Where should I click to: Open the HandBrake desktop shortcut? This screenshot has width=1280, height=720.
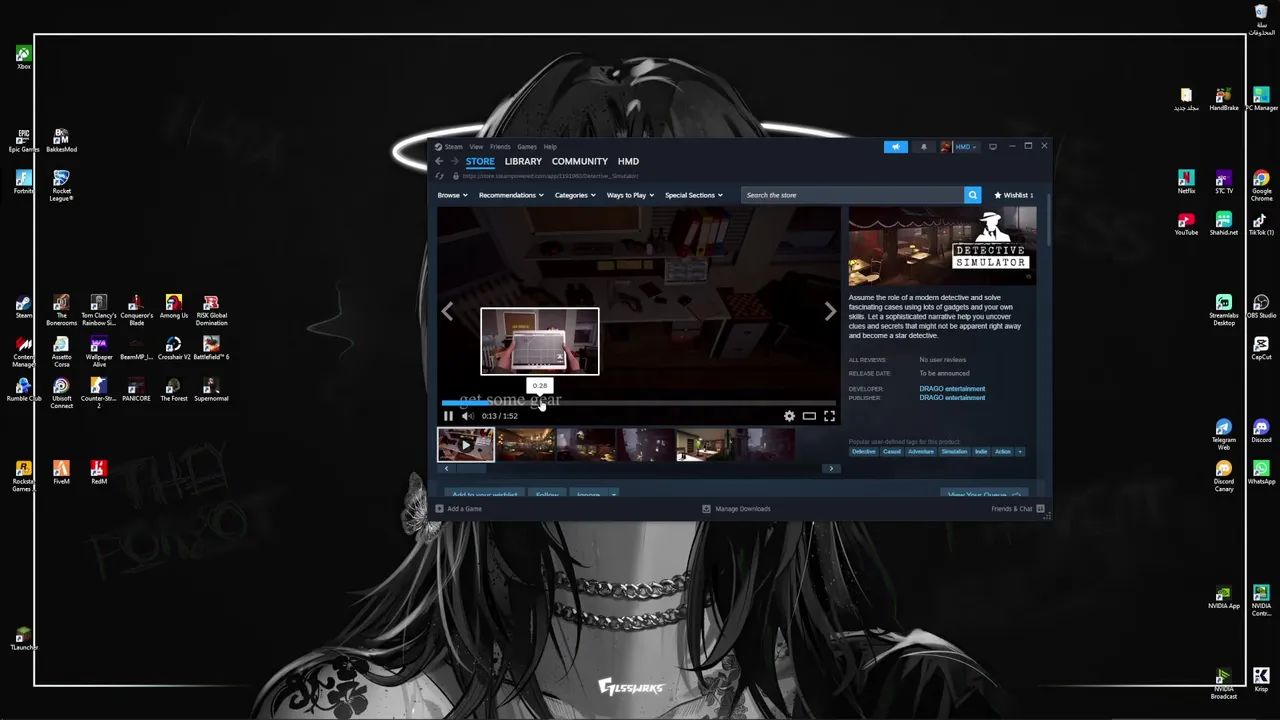click(1223, 99)
